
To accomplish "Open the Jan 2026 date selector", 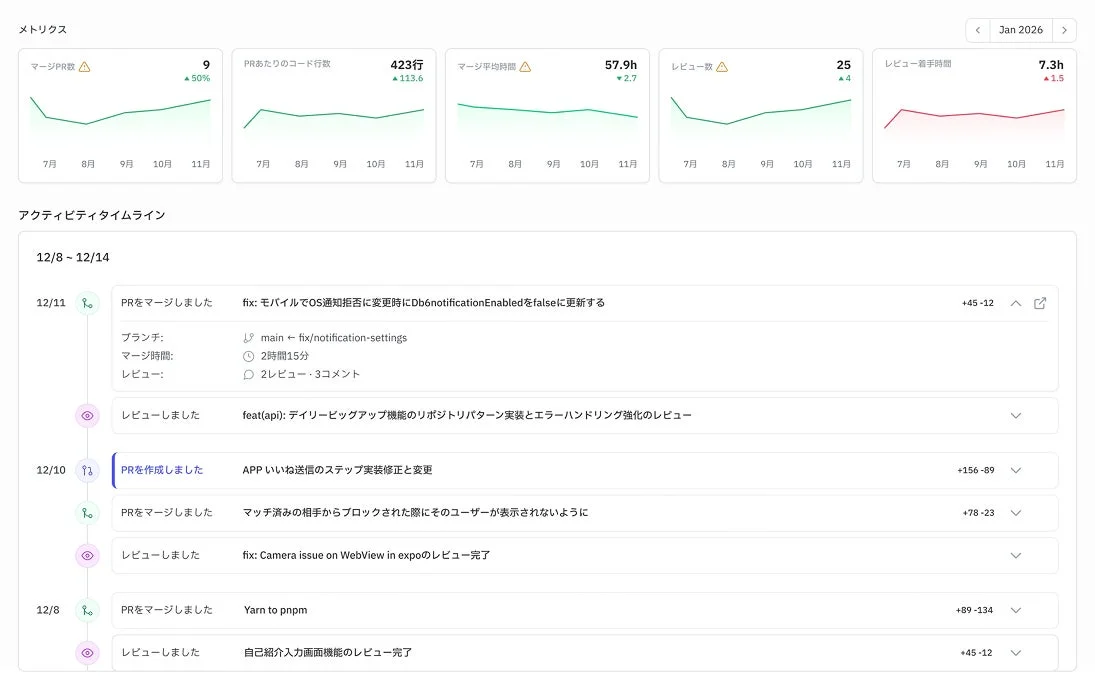I will pos(1021,30).
